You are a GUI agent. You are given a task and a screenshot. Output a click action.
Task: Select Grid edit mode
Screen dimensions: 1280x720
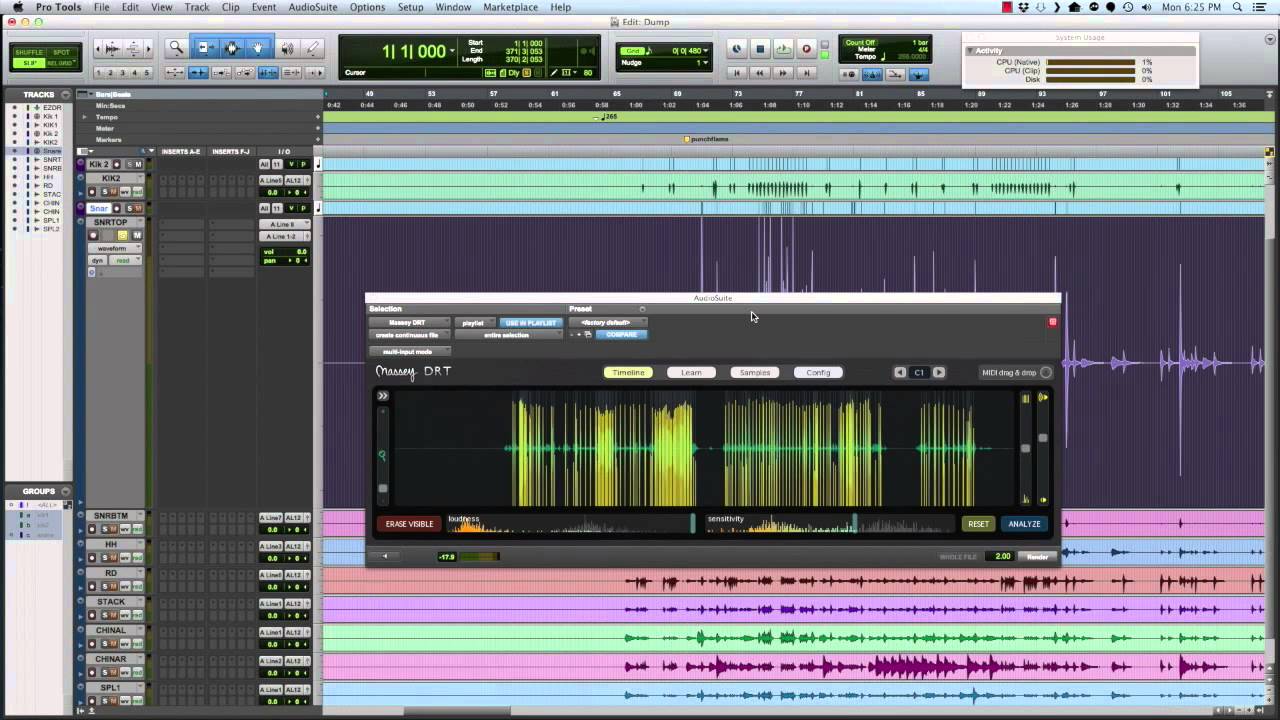click(62, 63)
